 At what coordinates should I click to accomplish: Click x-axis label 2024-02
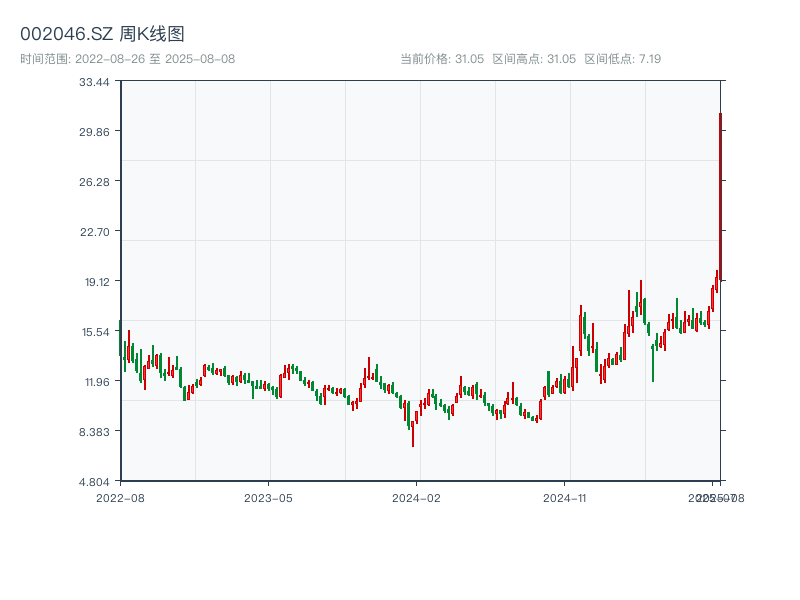pos(416,498)
